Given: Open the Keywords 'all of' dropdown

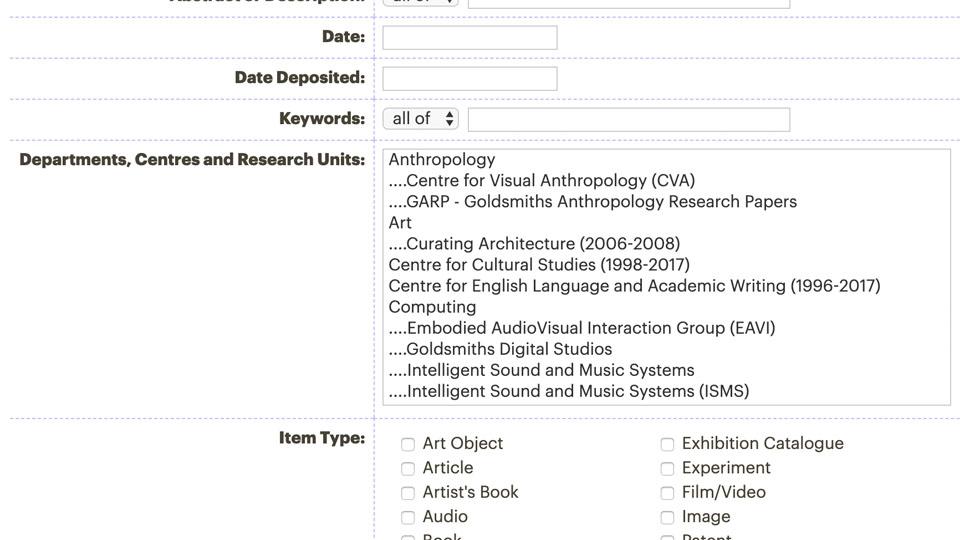Looking at the screenshot, I should click(x=421, y=119).
